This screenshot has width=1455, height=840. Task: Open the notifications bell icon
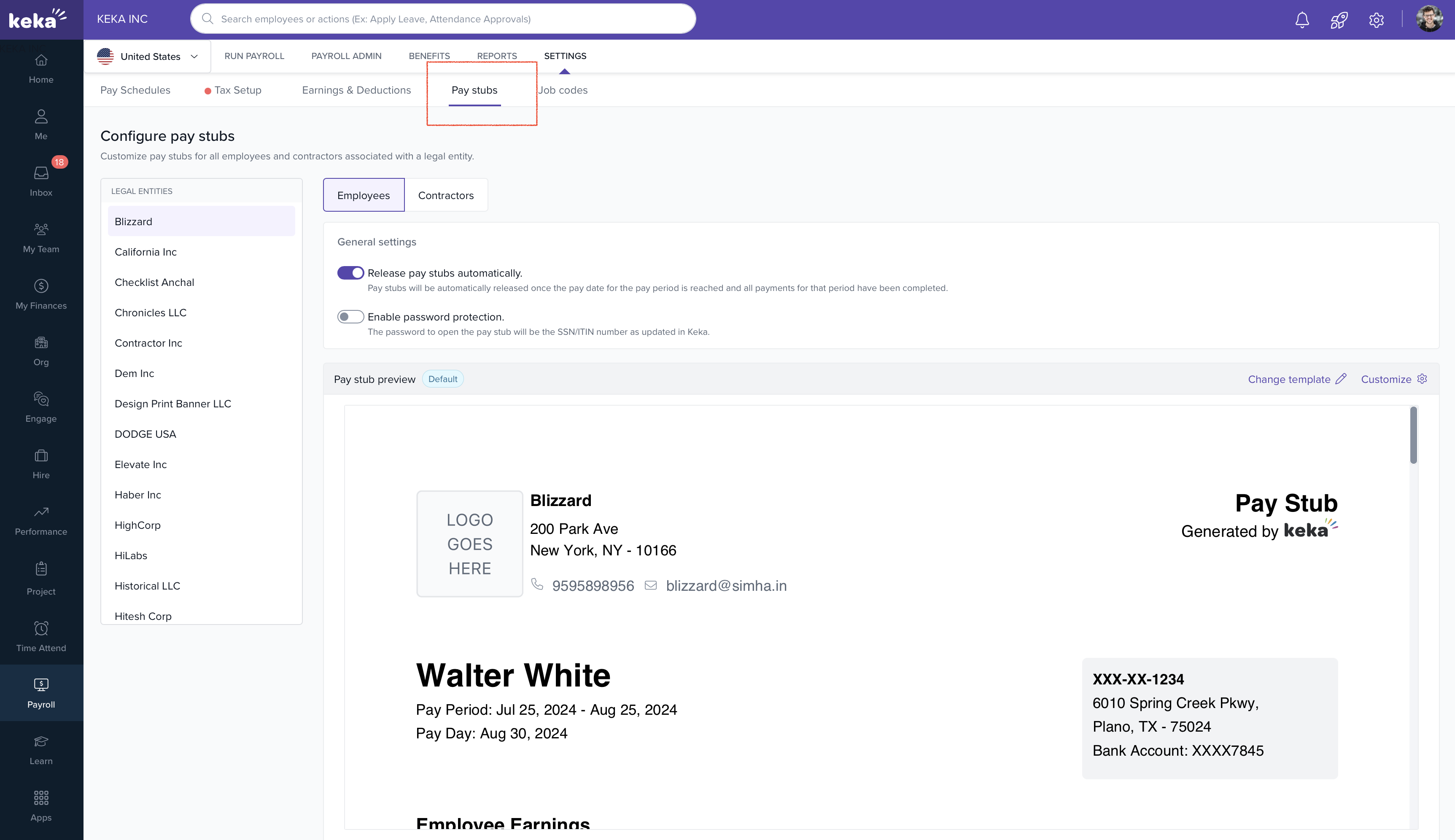[1301, 20]
